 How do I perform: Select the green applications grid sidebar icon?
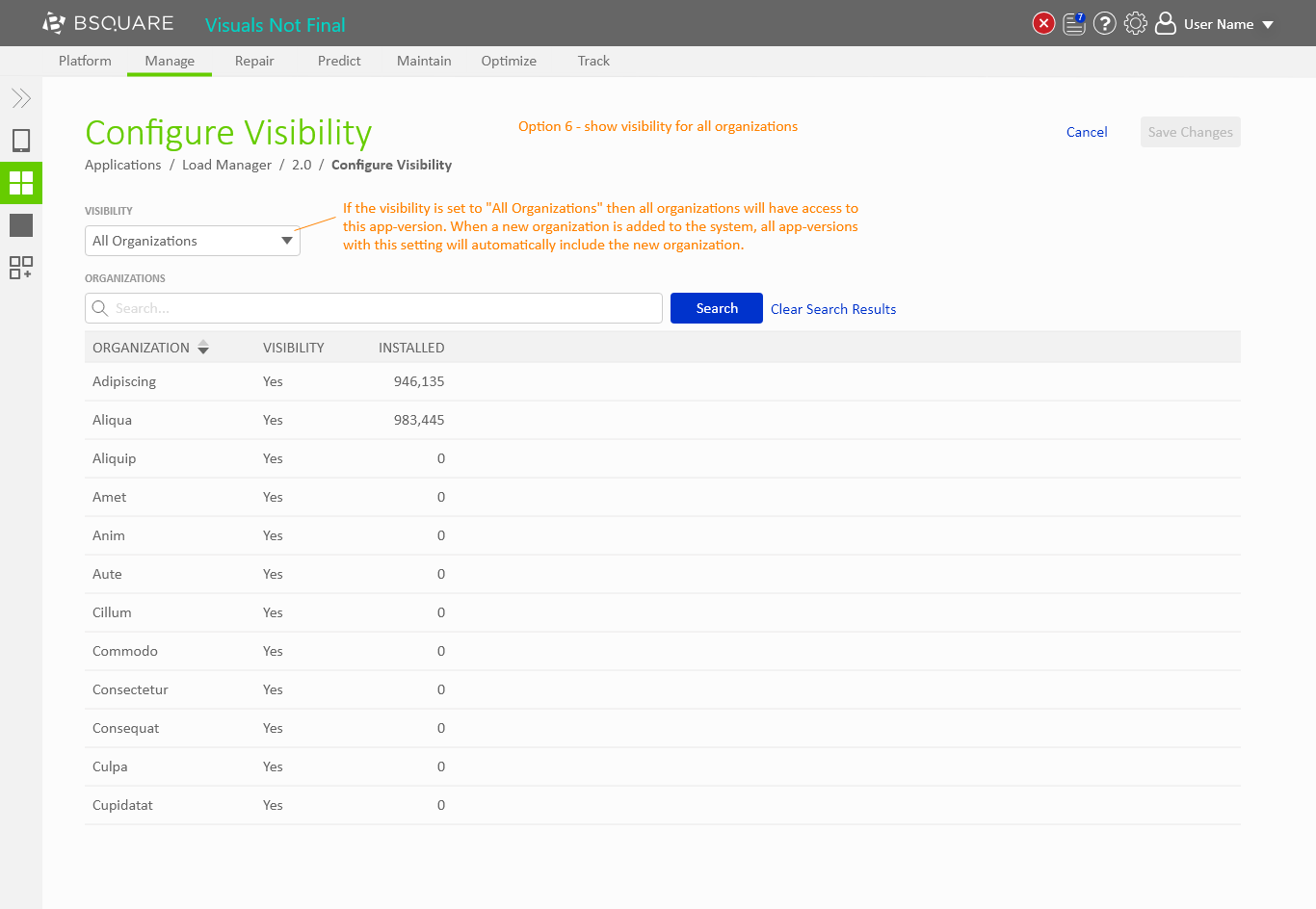pyautogui.click(x=21, y=183)
